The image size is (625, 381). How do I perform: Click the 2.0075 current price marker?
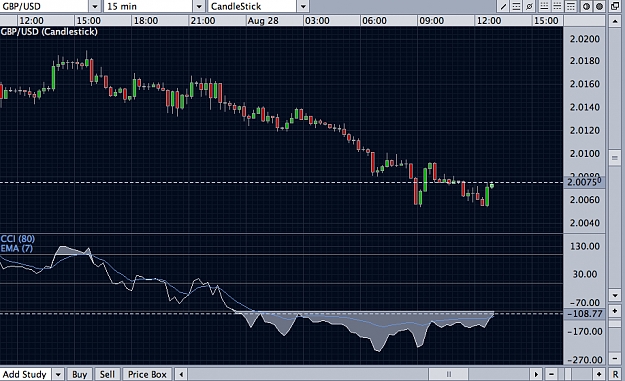(x=584, y=183)
